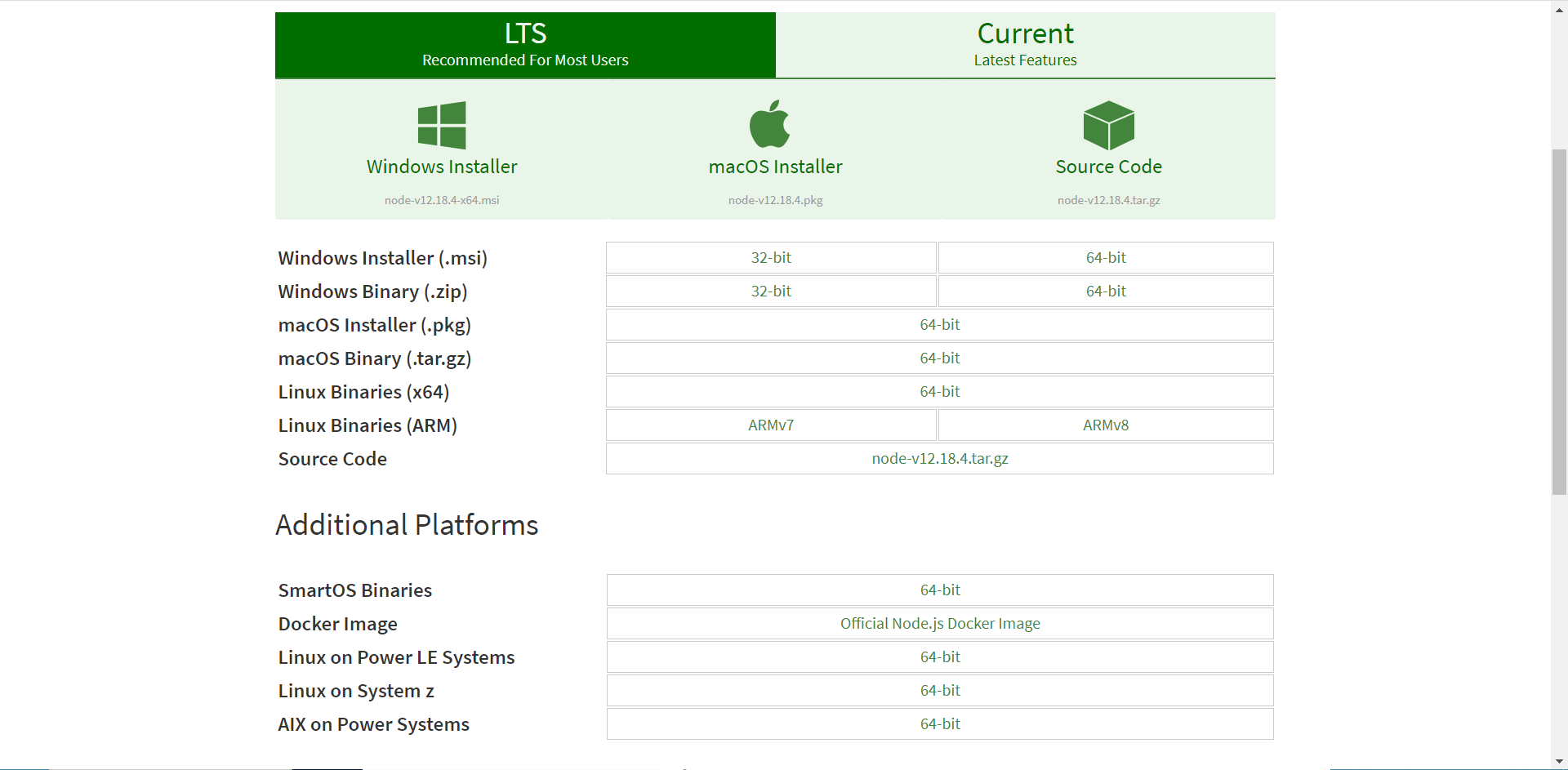
Task: Open the Windows Installer link
Action: tap(442, 167)
